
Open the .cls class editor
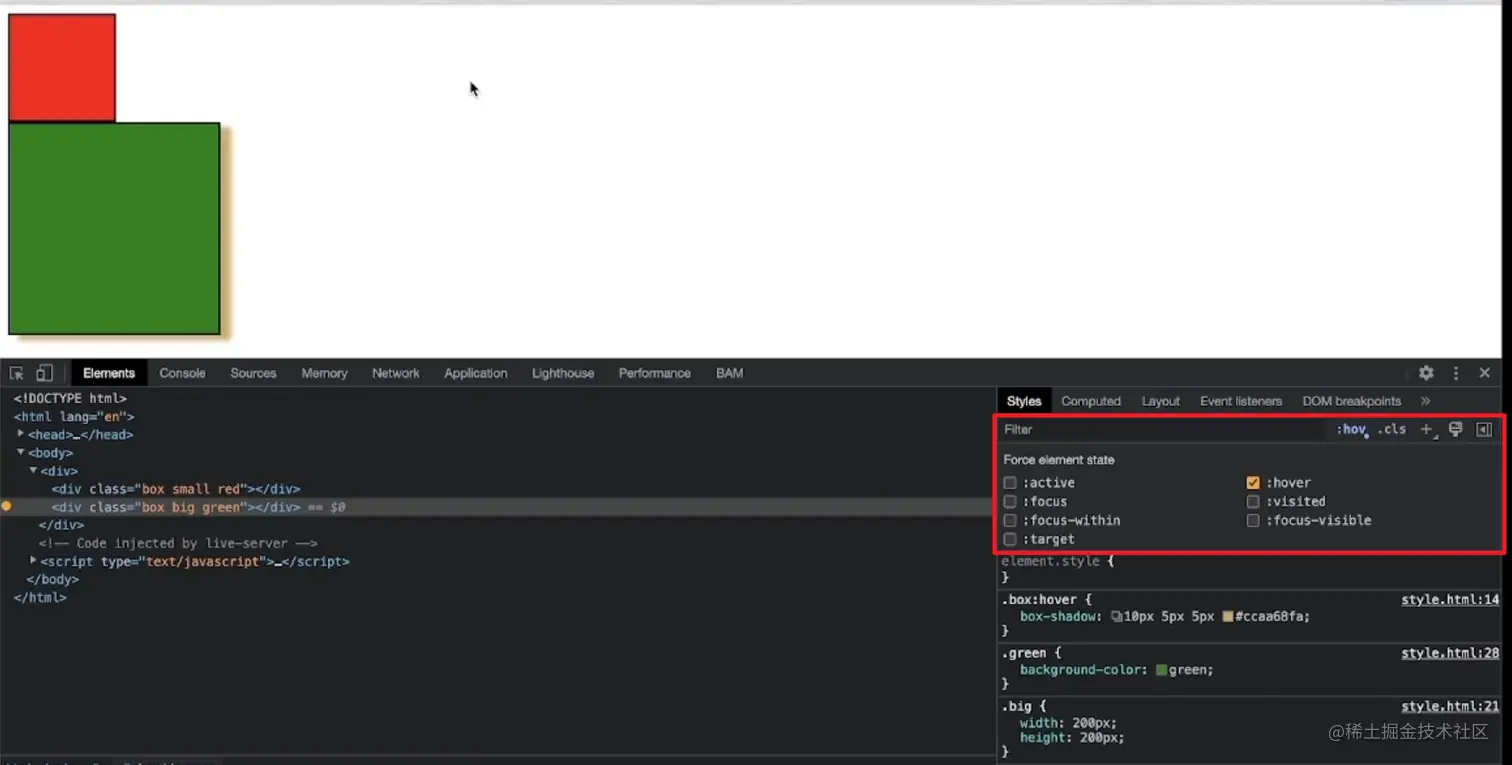pos(1392,429)
